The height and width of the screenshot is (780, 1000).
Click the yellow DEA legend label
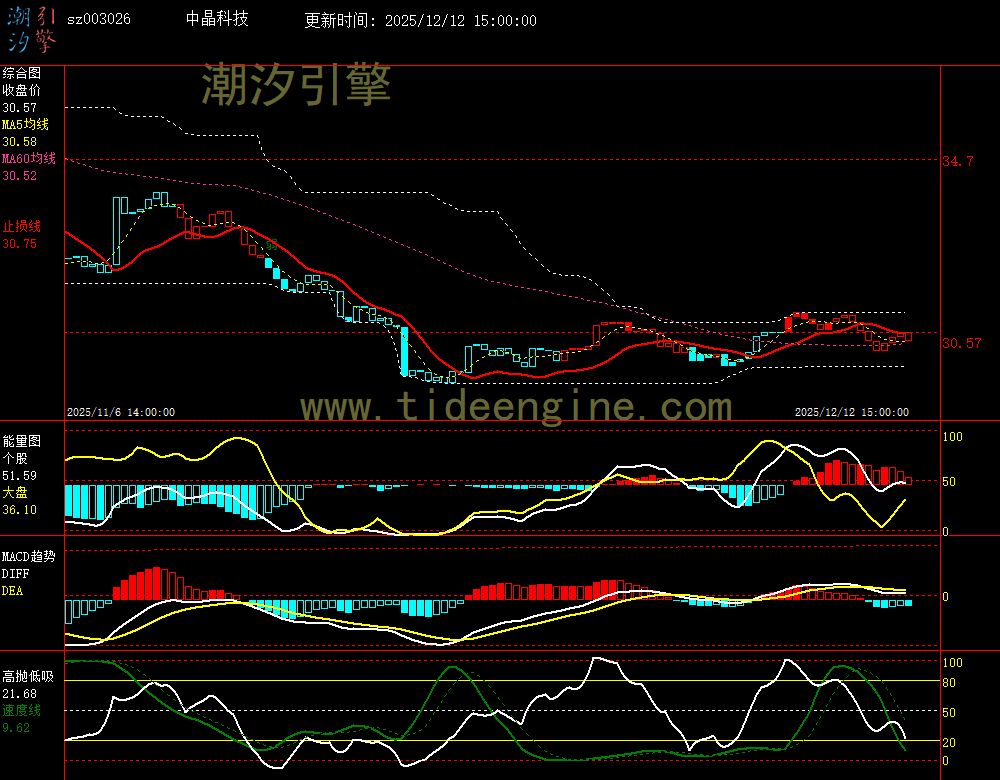[12, 590]
